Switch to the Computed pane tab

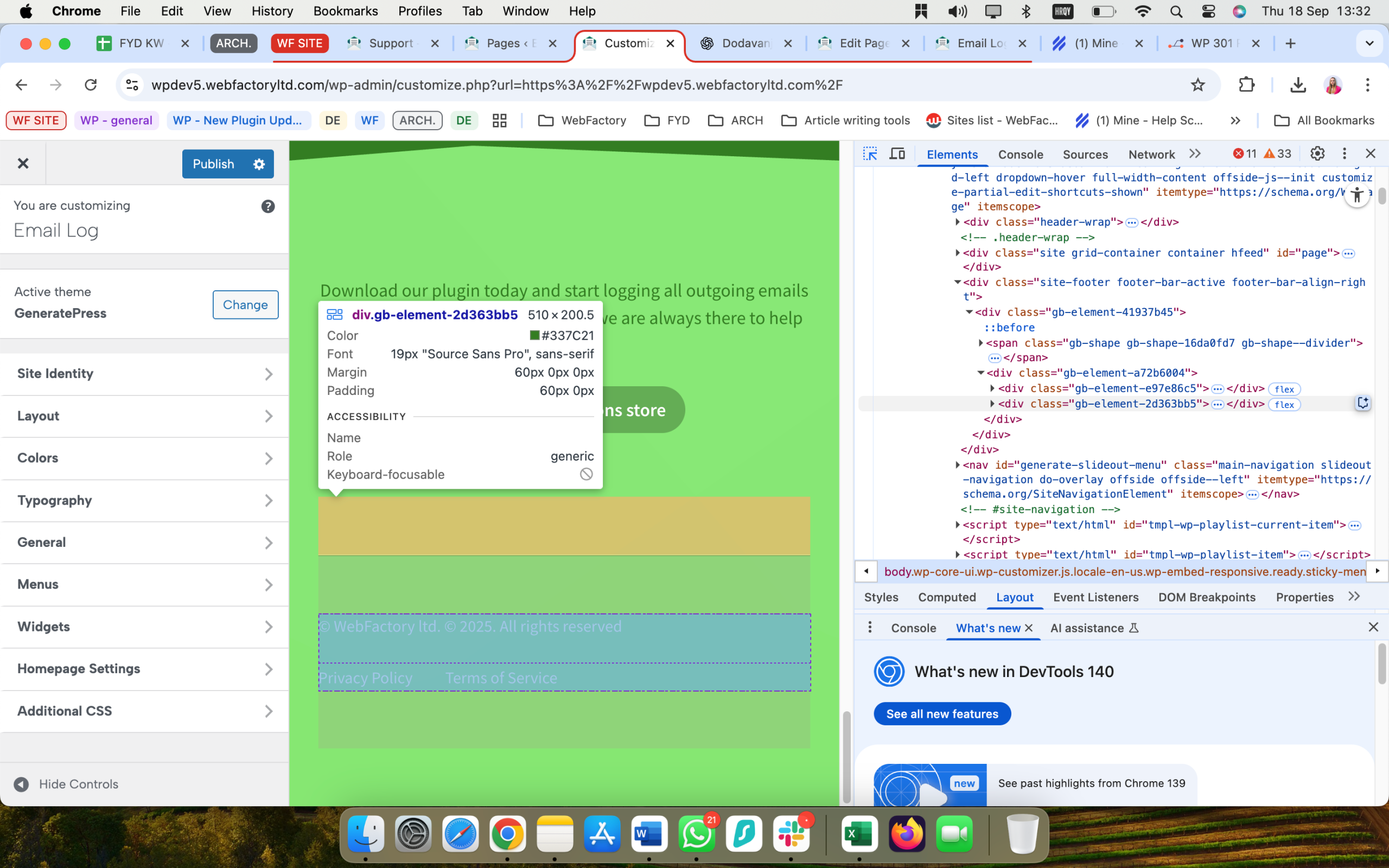click(x=946, y=597)
